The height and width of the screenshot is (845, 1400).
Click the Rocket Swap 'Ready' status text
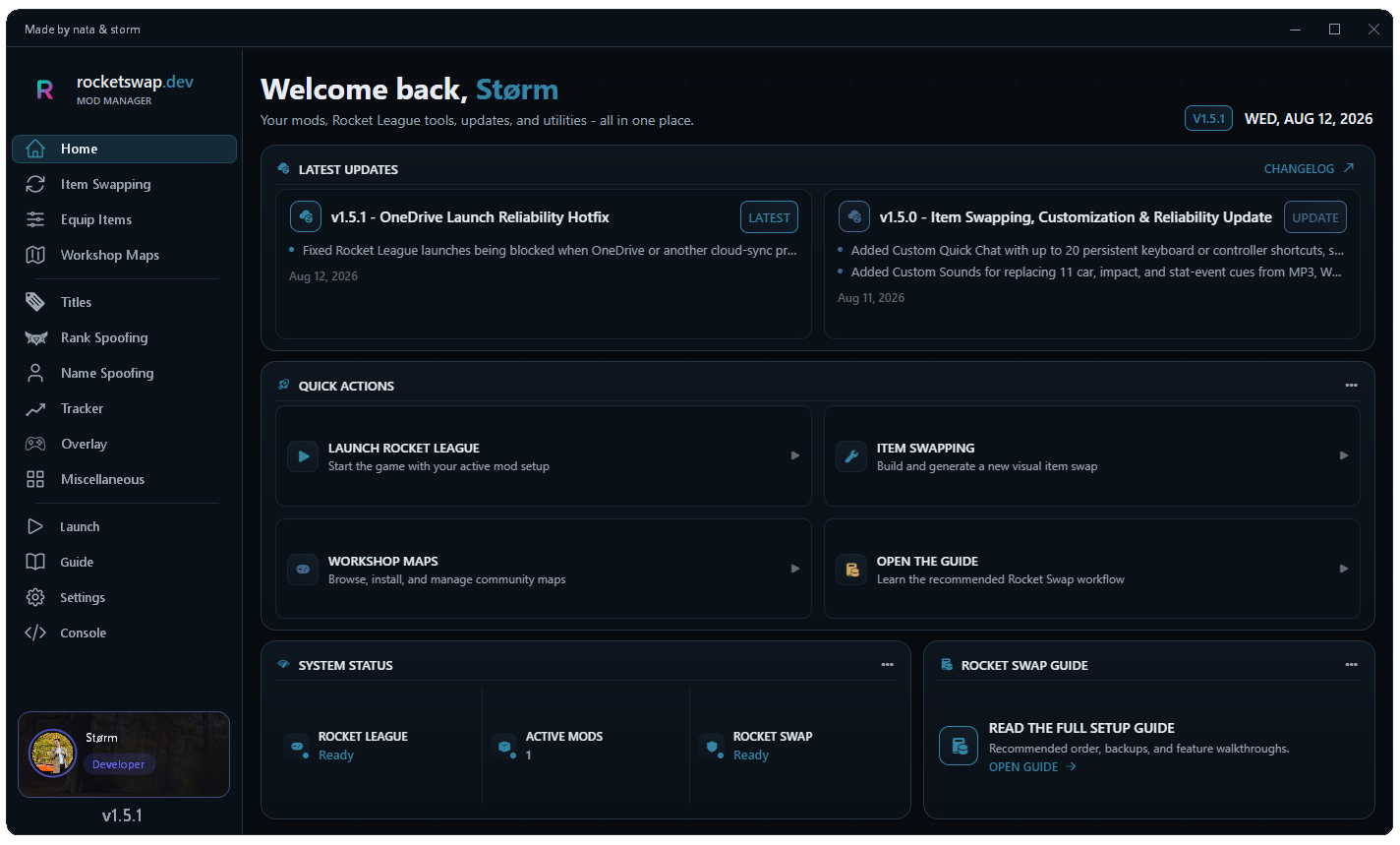tap(750, 755)
